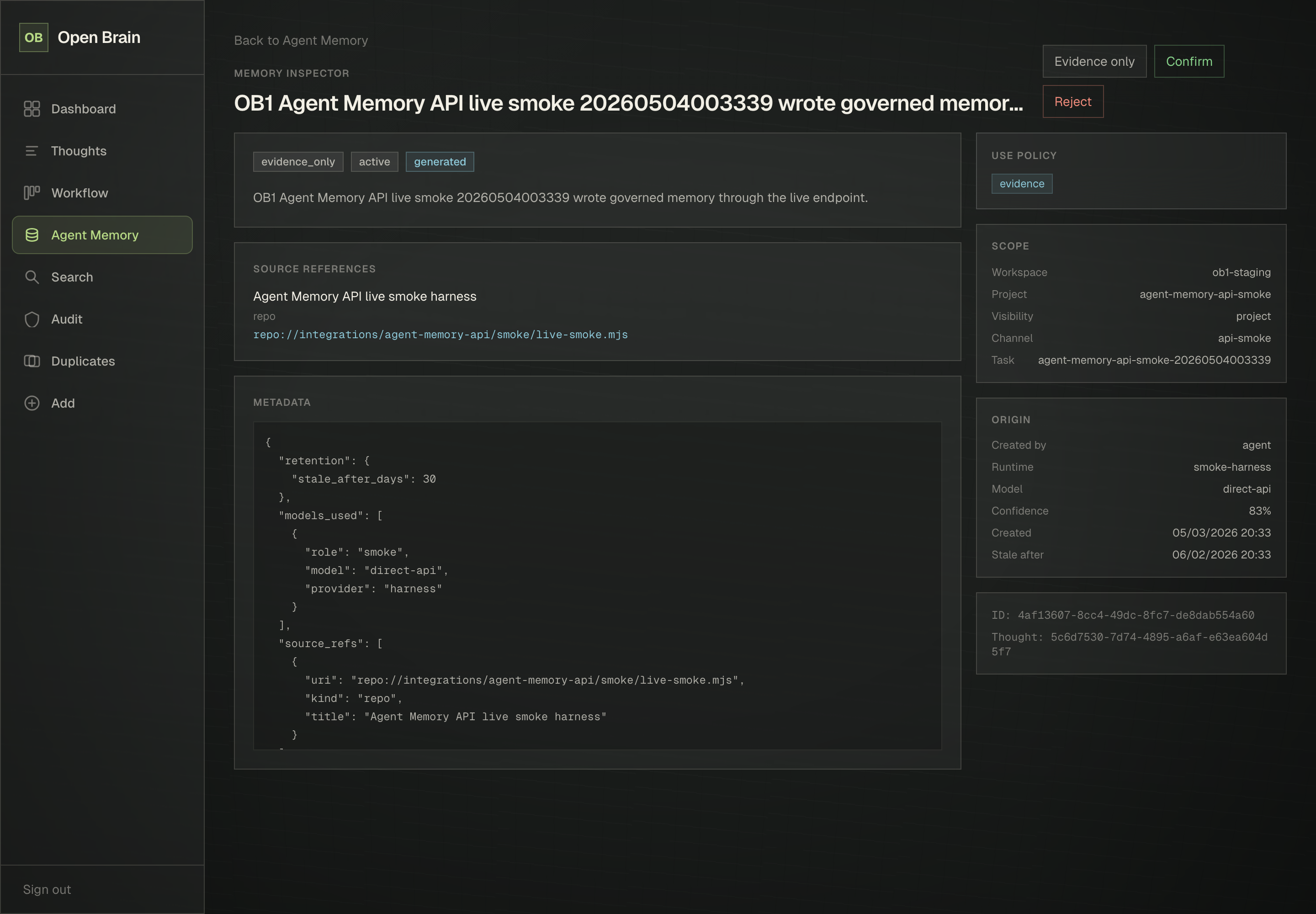1316x914 pixels.
Task: Click the Open Brain title
Action: tap(99, 37)
